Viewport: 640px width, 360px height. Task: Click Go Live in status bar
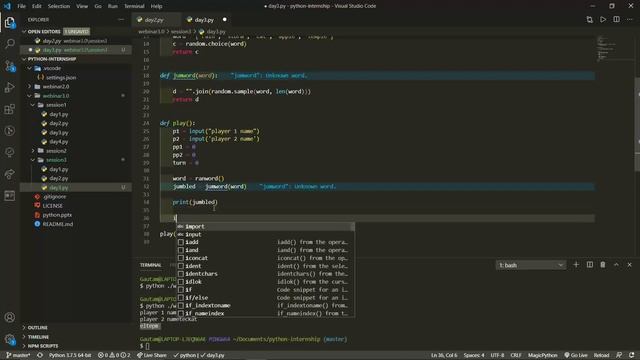tap(576, 355)
